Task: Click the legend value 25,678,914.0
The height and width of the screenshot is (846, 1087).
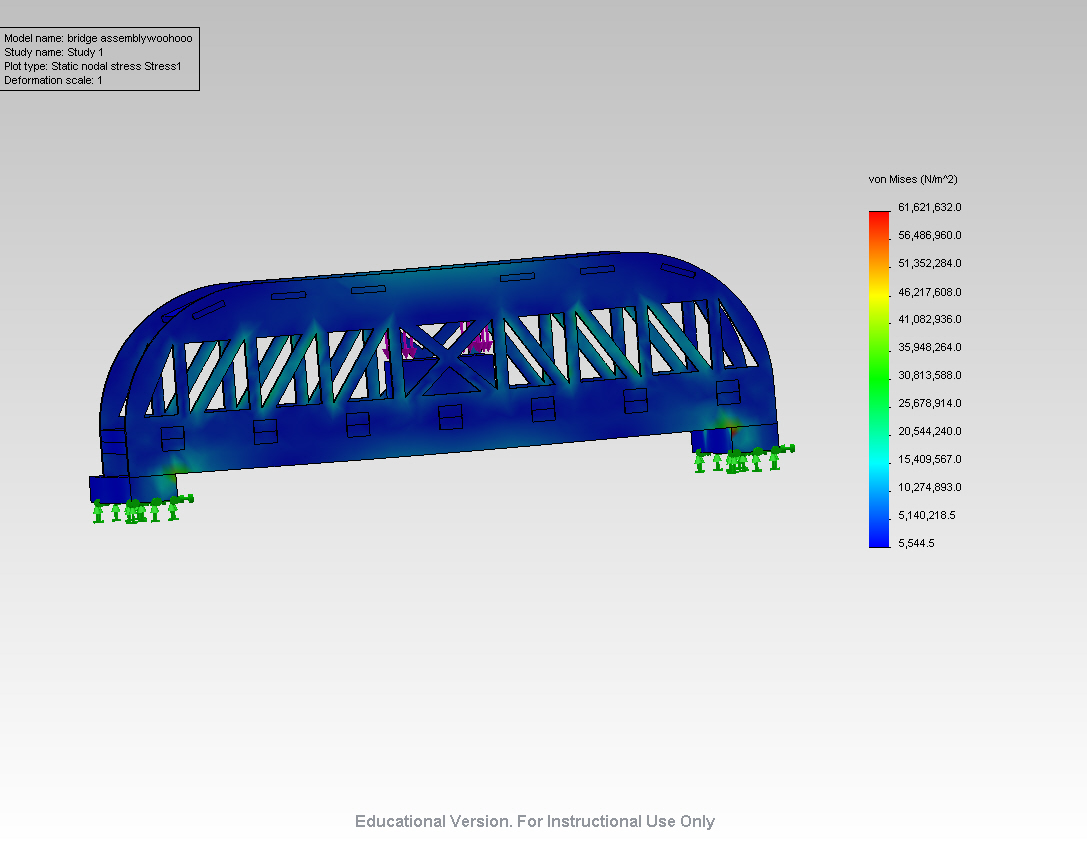Action: tap(930, 403)
